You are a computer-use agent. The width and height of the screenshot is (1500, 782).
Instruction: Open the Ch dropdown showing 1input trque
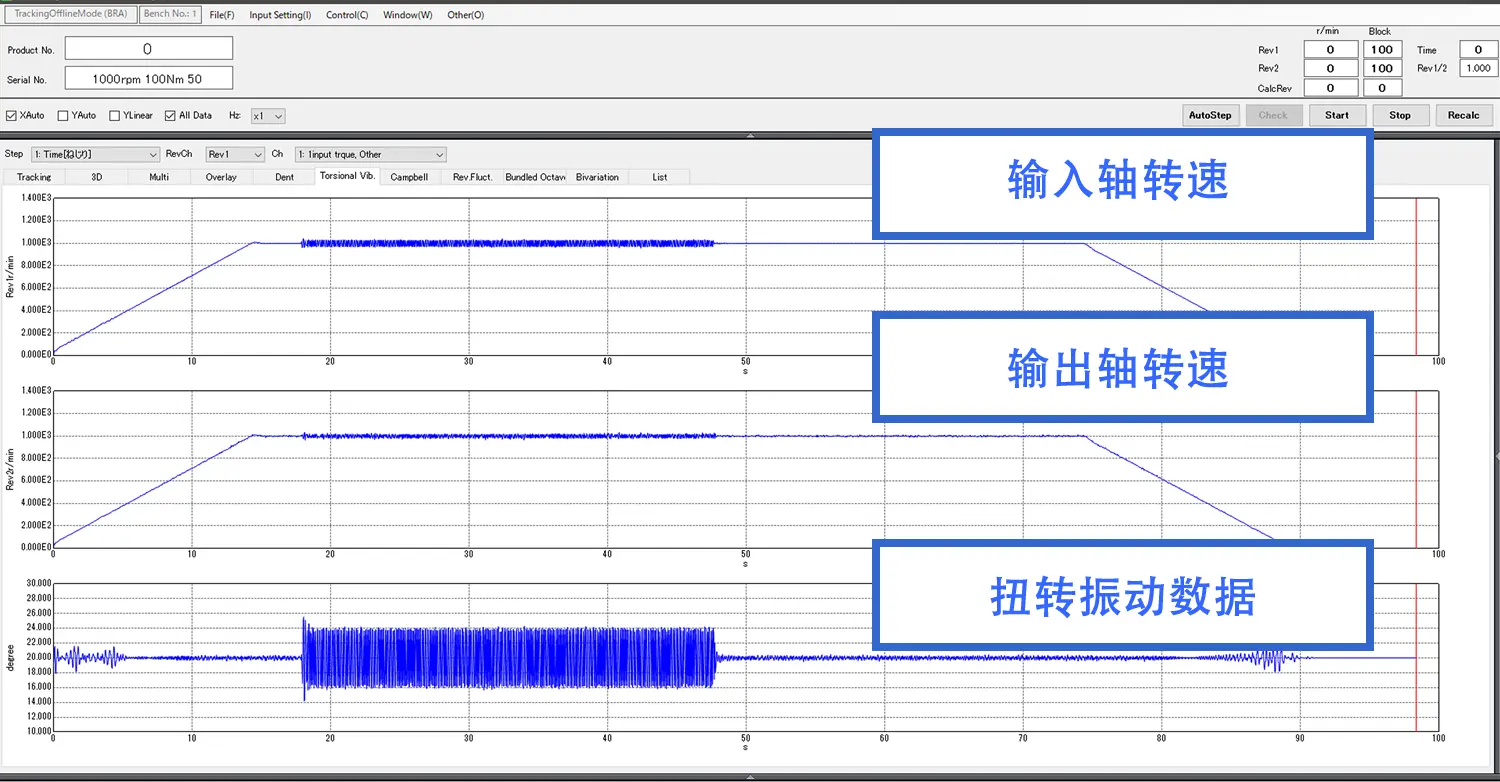pyautogui.click(x=370, y=155)
